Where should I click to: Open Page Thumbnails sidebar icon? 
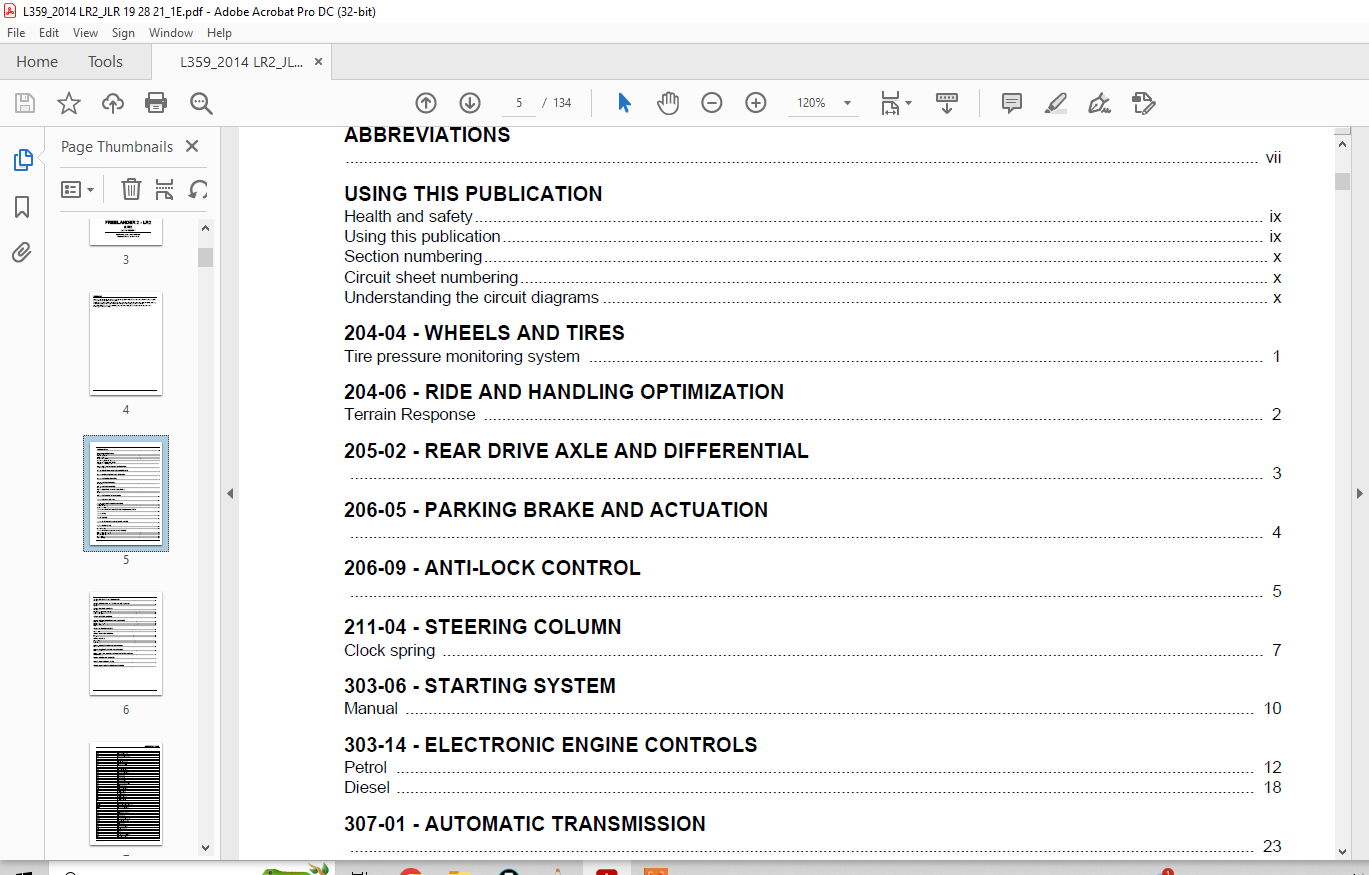22,160
